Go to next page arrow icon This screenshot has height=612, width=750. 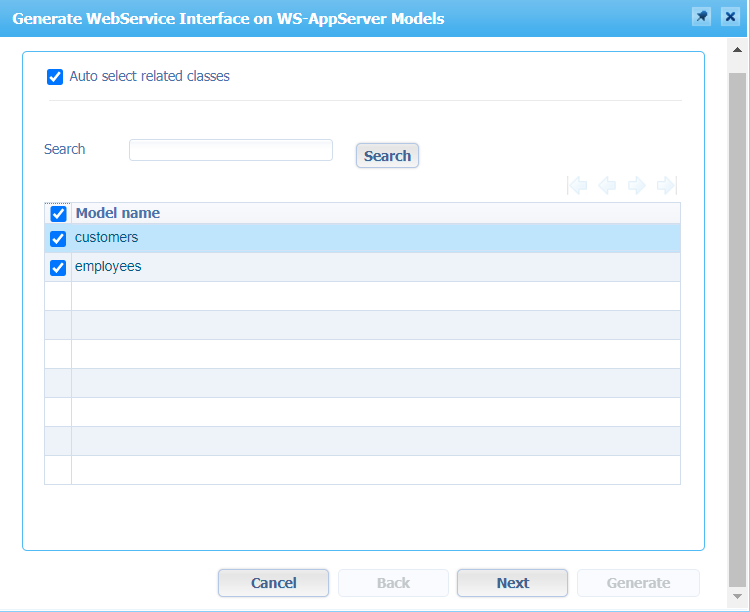(x=637, y=185)
